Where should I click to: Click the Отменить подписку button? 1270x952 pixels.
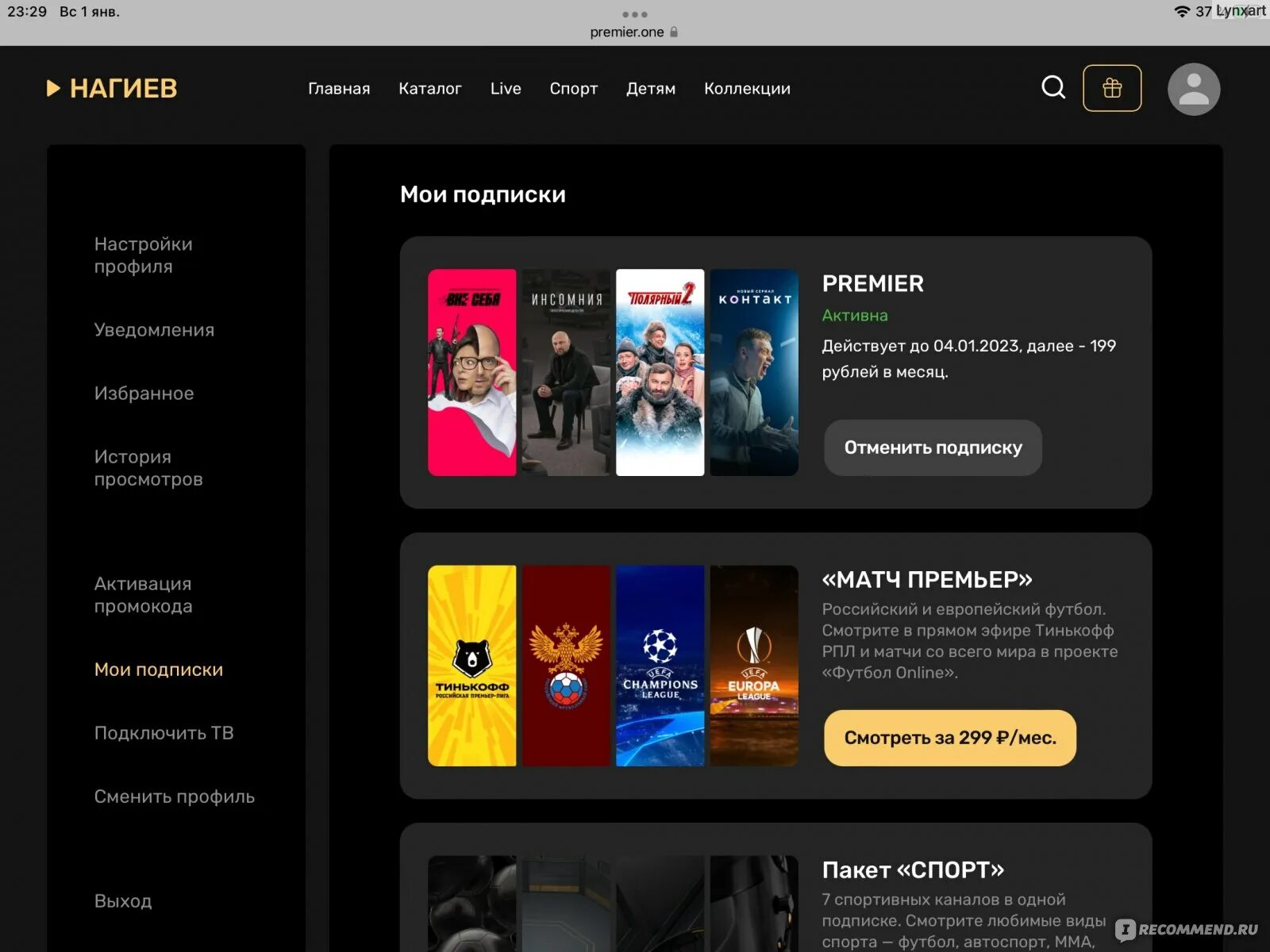click(933, 447)
